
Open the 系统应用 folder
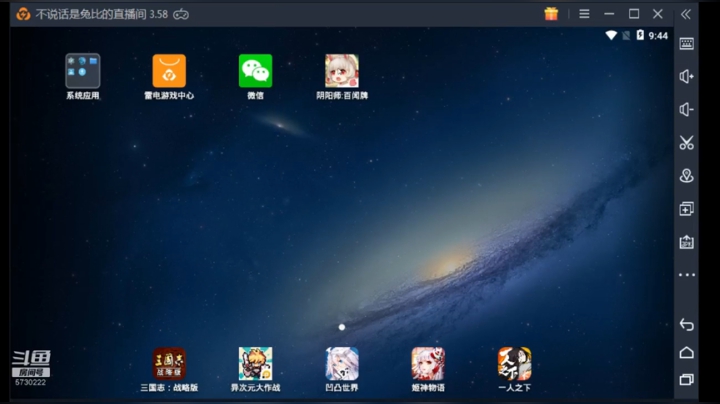[83, 71]
